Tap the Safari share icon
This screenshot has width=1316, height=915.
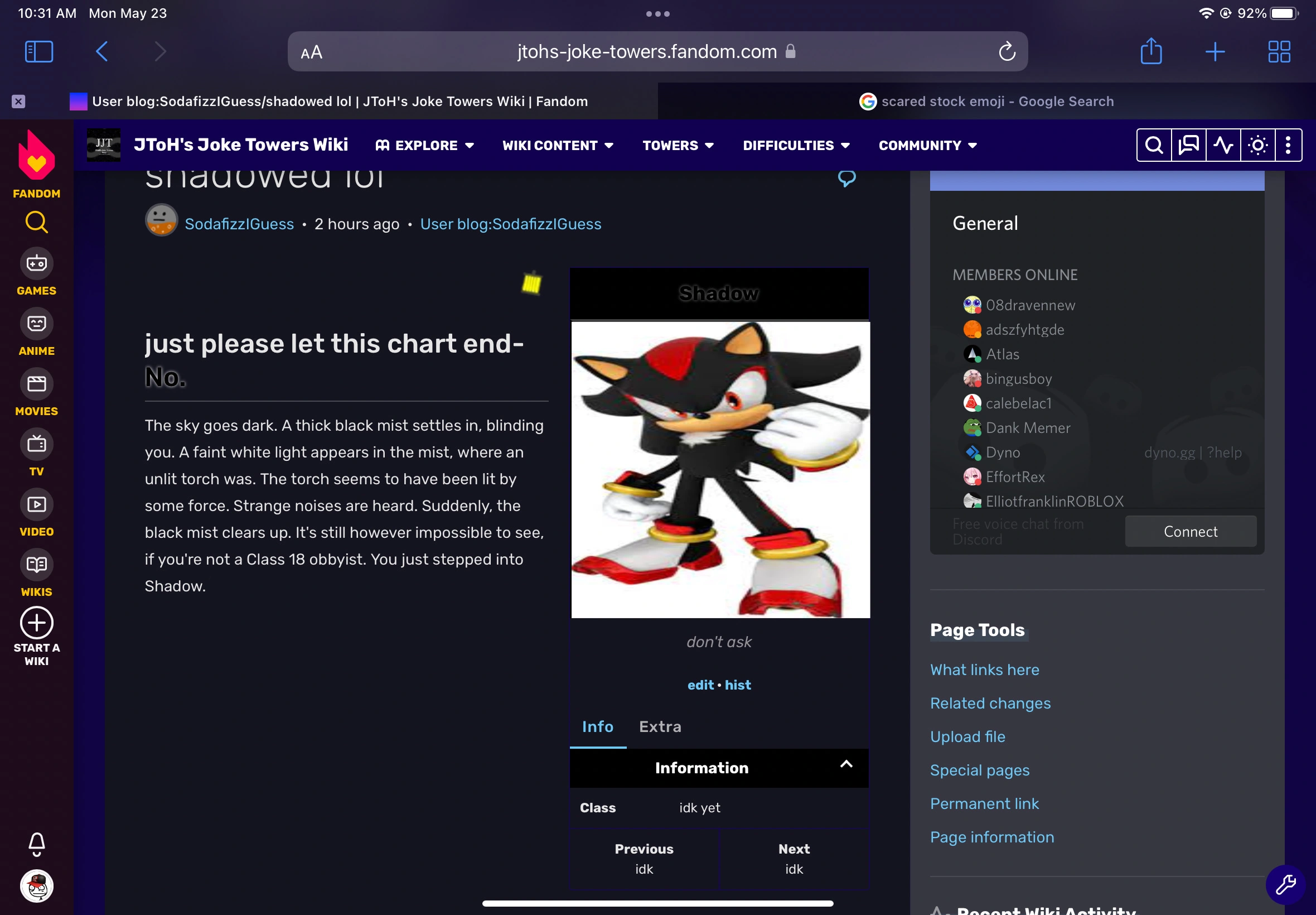pos(1150,51)
